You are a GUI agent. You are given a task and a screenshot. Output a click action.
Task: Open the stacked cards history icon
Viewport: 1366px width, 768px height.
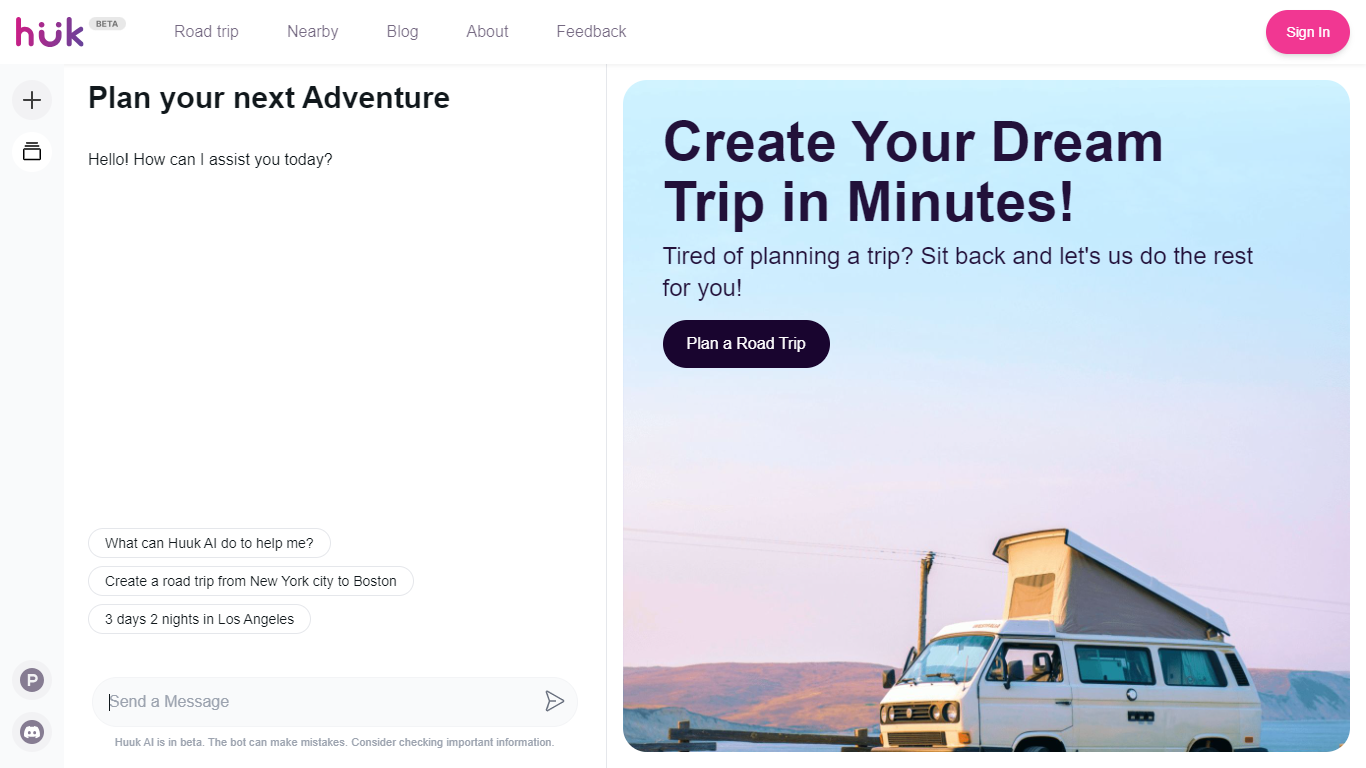(x=32, y=152)
